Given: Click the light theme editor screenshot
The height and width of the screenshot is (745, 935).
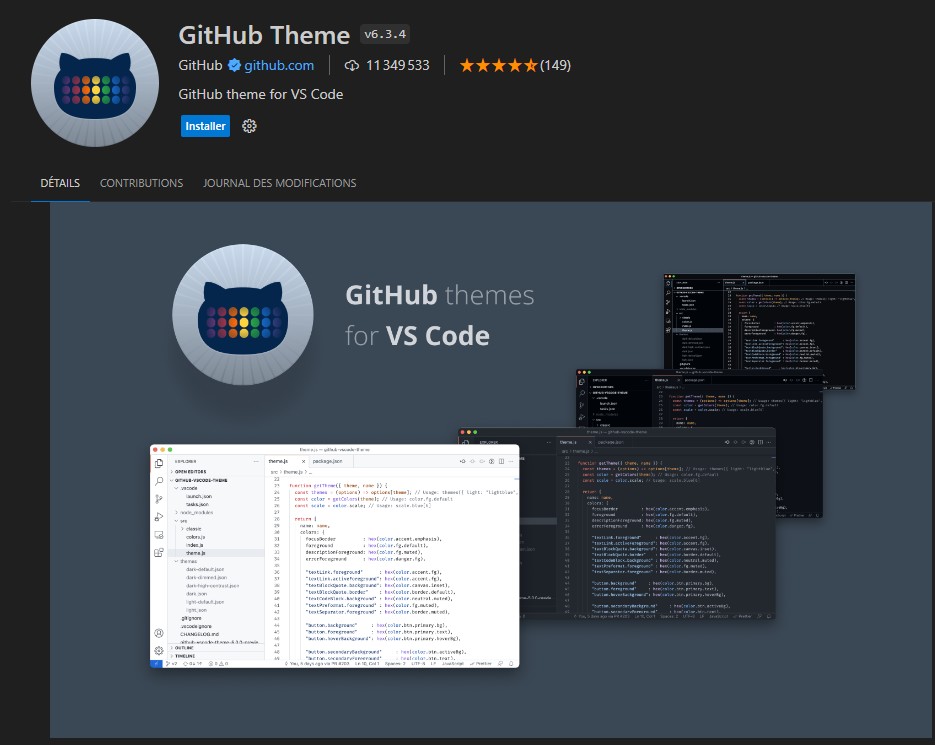Looking at the screenshot, I should 335,556.
